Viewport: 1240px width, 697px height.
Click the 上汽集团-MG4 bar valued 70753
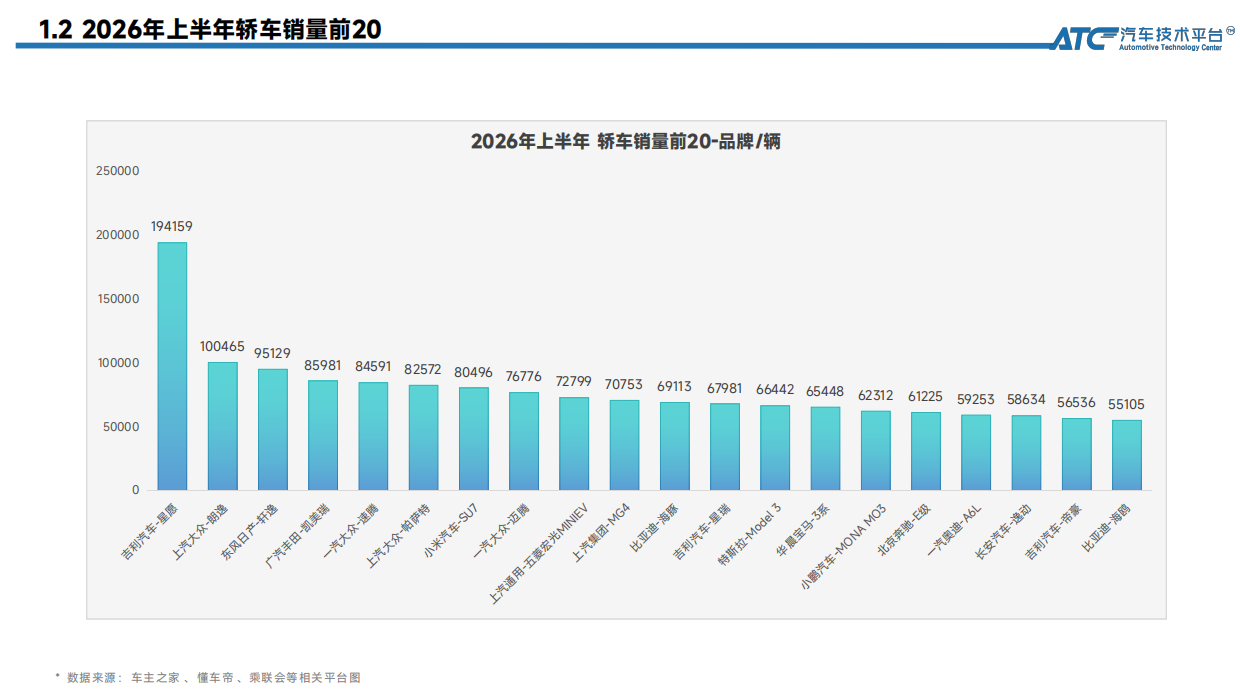(624, 445)
